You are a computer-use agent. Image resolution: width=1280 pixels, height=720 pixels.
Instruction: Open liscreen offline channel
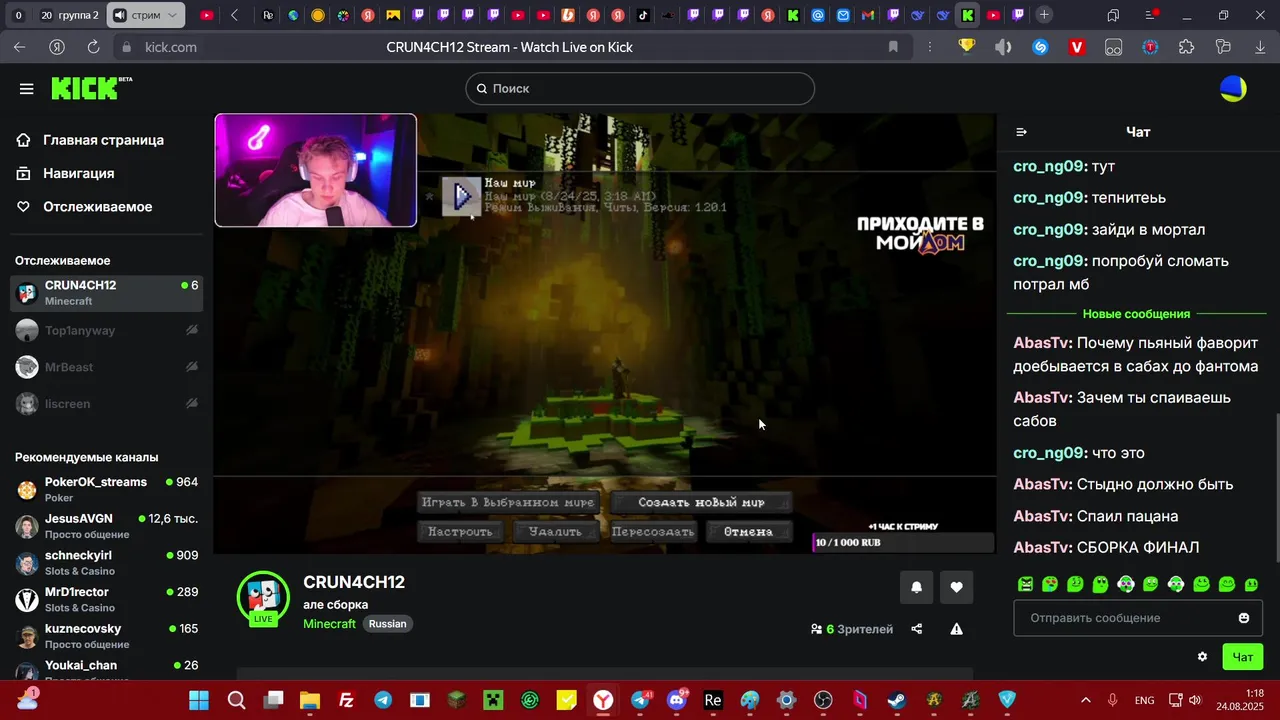tap(106, 404)
